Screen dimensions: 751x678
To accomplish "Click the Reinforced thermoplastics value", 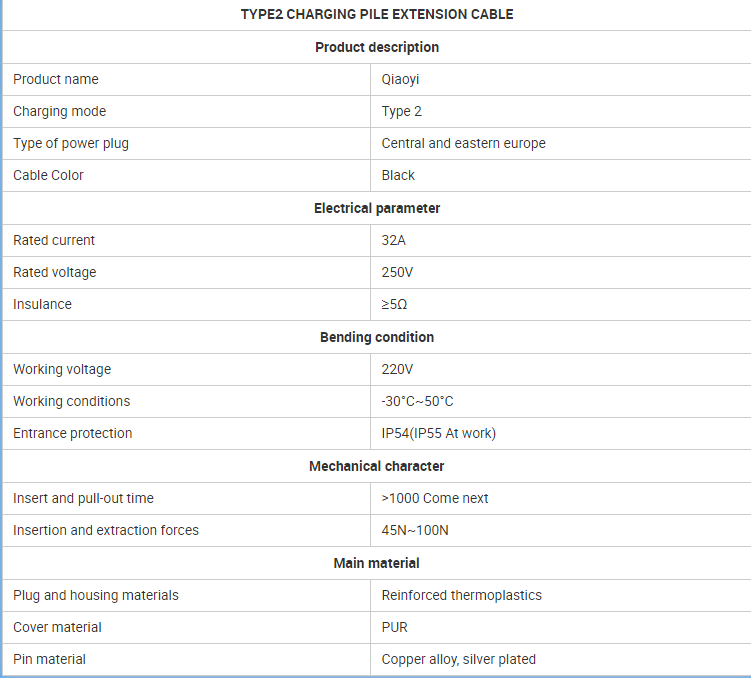I will 461,595.
